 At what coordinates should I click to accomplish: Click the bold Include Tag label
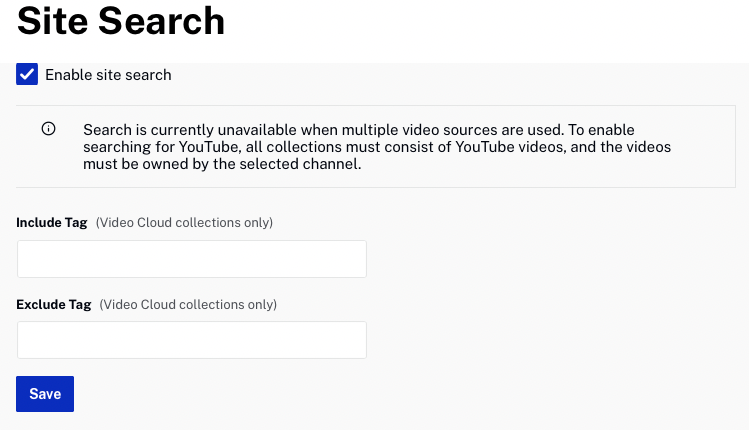[x=52, y=223]
